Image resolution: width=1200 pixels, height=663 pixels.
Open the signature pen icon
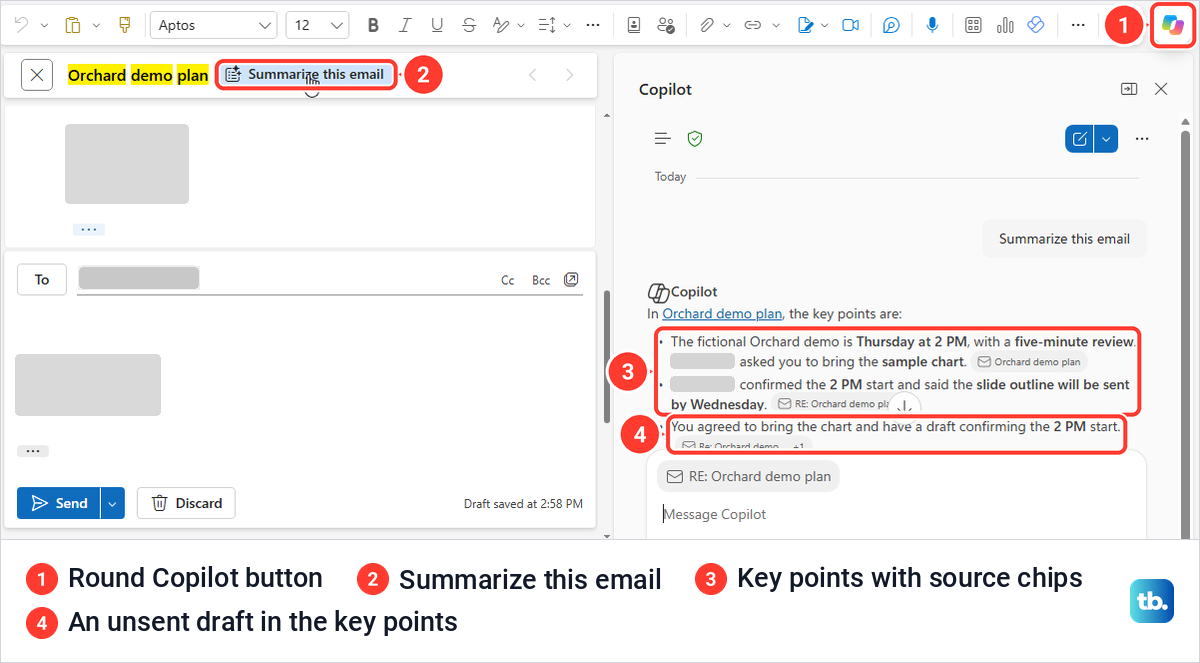(806, 25)
